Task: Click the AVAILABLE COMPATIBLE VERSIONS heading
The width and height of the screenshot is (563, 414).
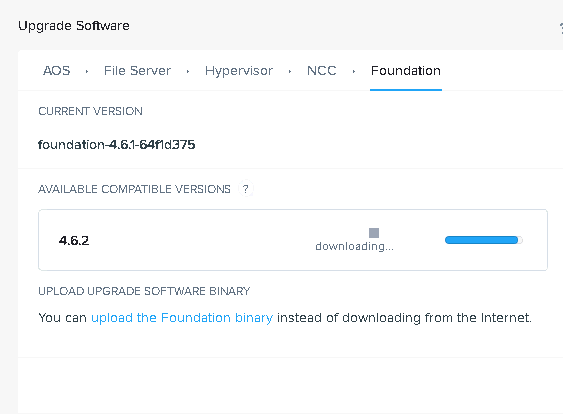Action: 134,189
